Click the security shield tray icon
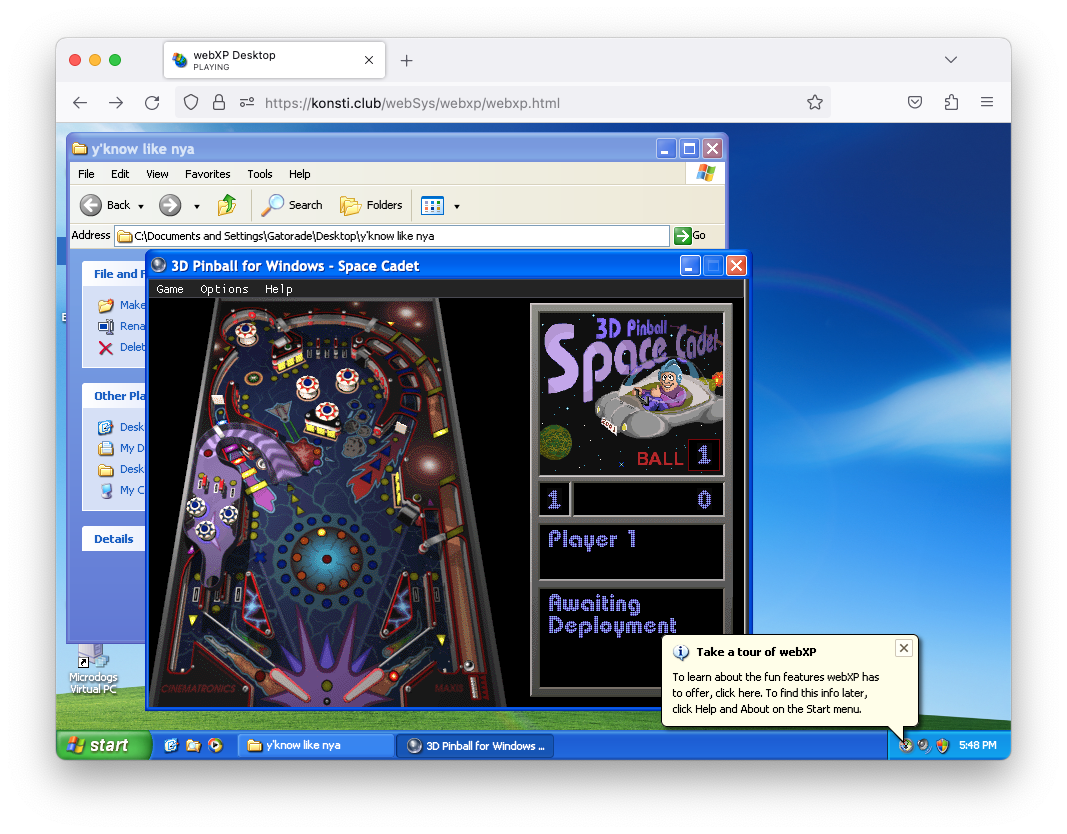Viewport: 1067px width, 834px height. [x=942, y=745]
